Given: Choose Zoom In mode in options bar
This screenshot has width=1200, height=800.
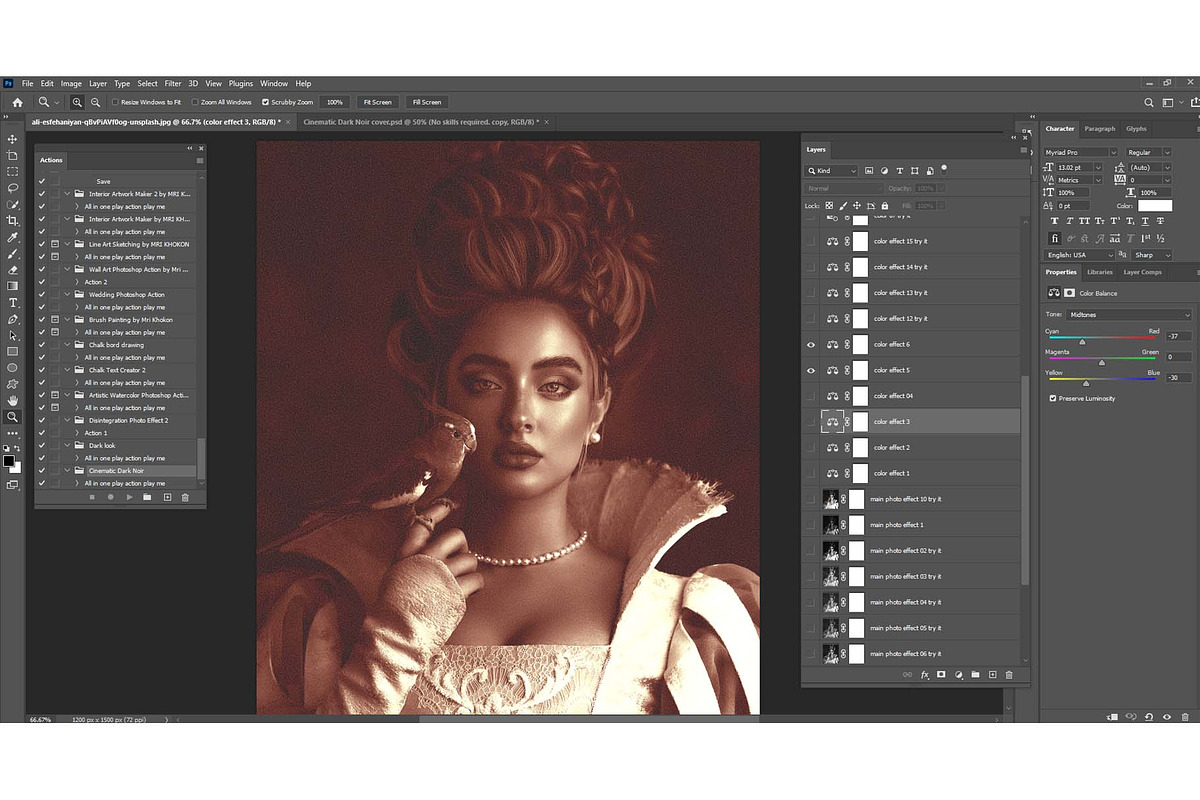Looking at the screenshot, I should click(77, 102).
